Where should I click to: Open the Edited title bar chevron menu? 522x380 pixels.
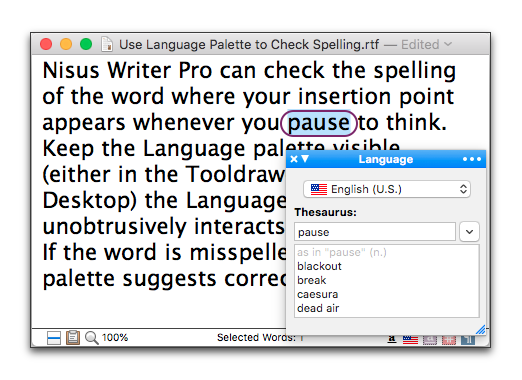[x=448, y=44]
